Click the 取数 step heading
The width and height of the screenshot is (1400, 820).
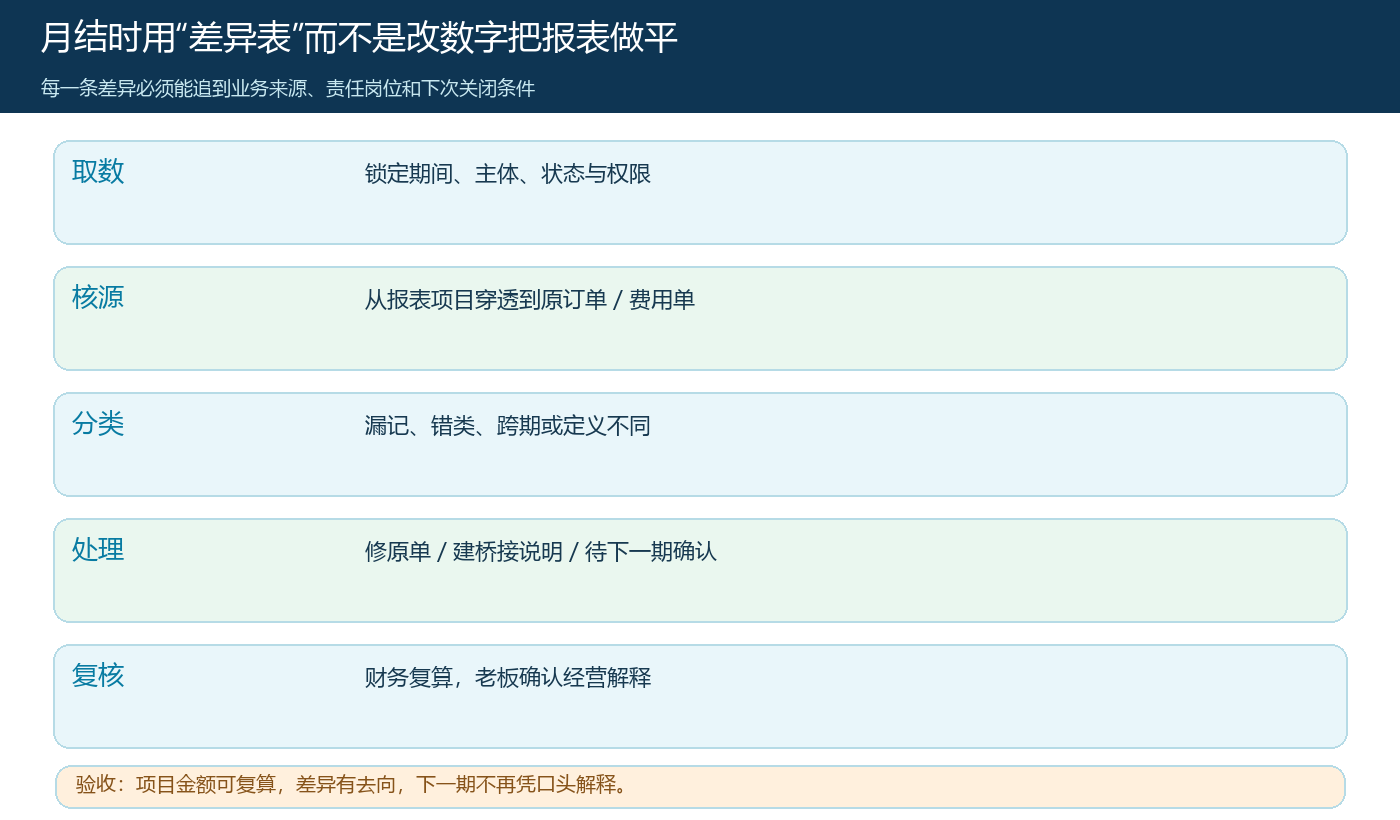pyautogui.click(x=98, y=172)
